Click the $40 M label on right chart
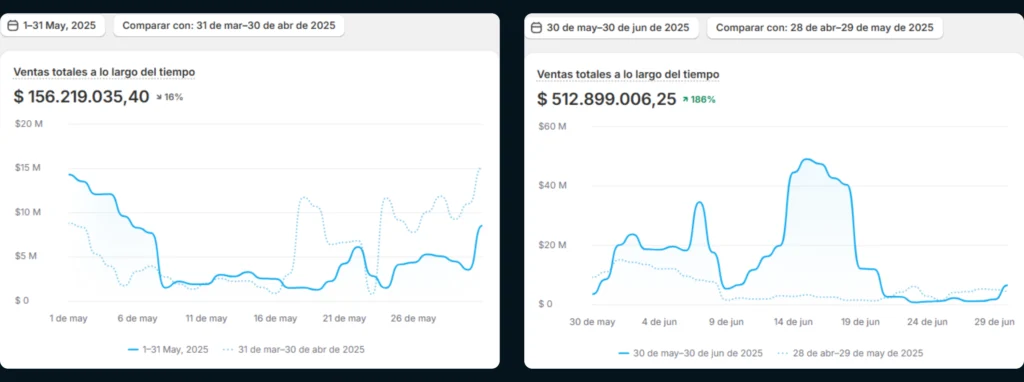 (552, 185)
